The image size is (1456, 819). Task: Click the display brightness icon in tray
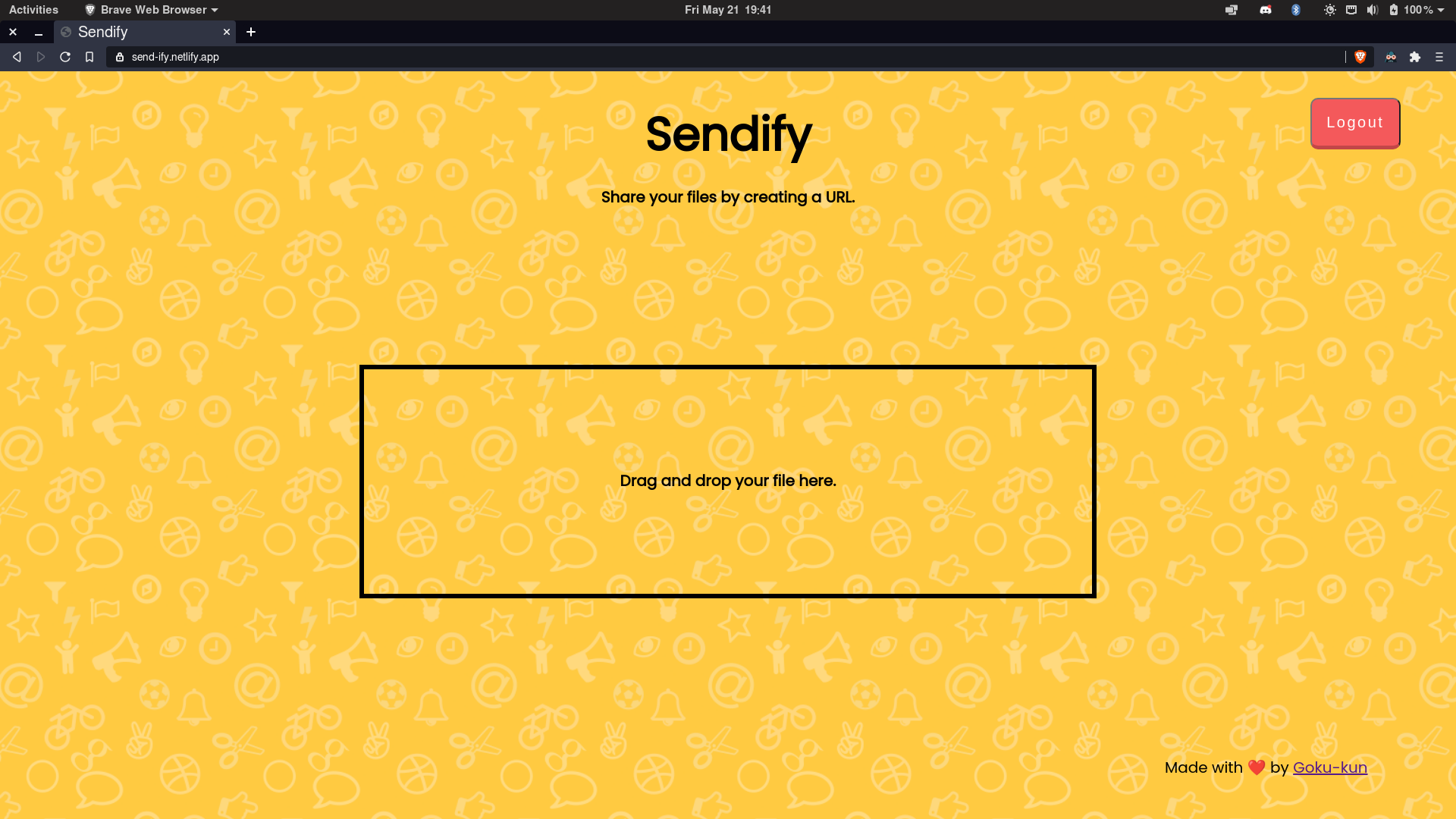(1328, 9)
